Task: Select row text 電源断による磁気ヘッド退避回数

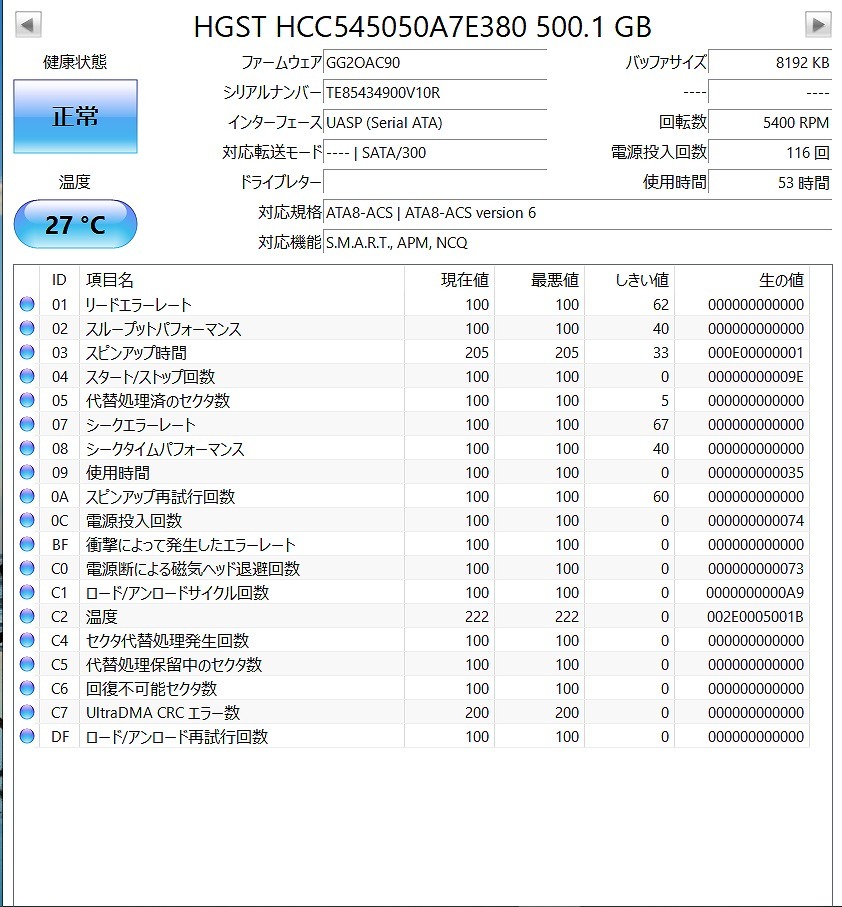Action: 193,569
